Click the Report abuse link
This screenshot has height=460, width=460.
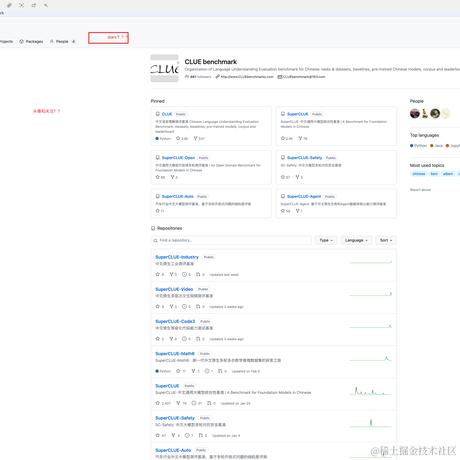tap(420, 190)
